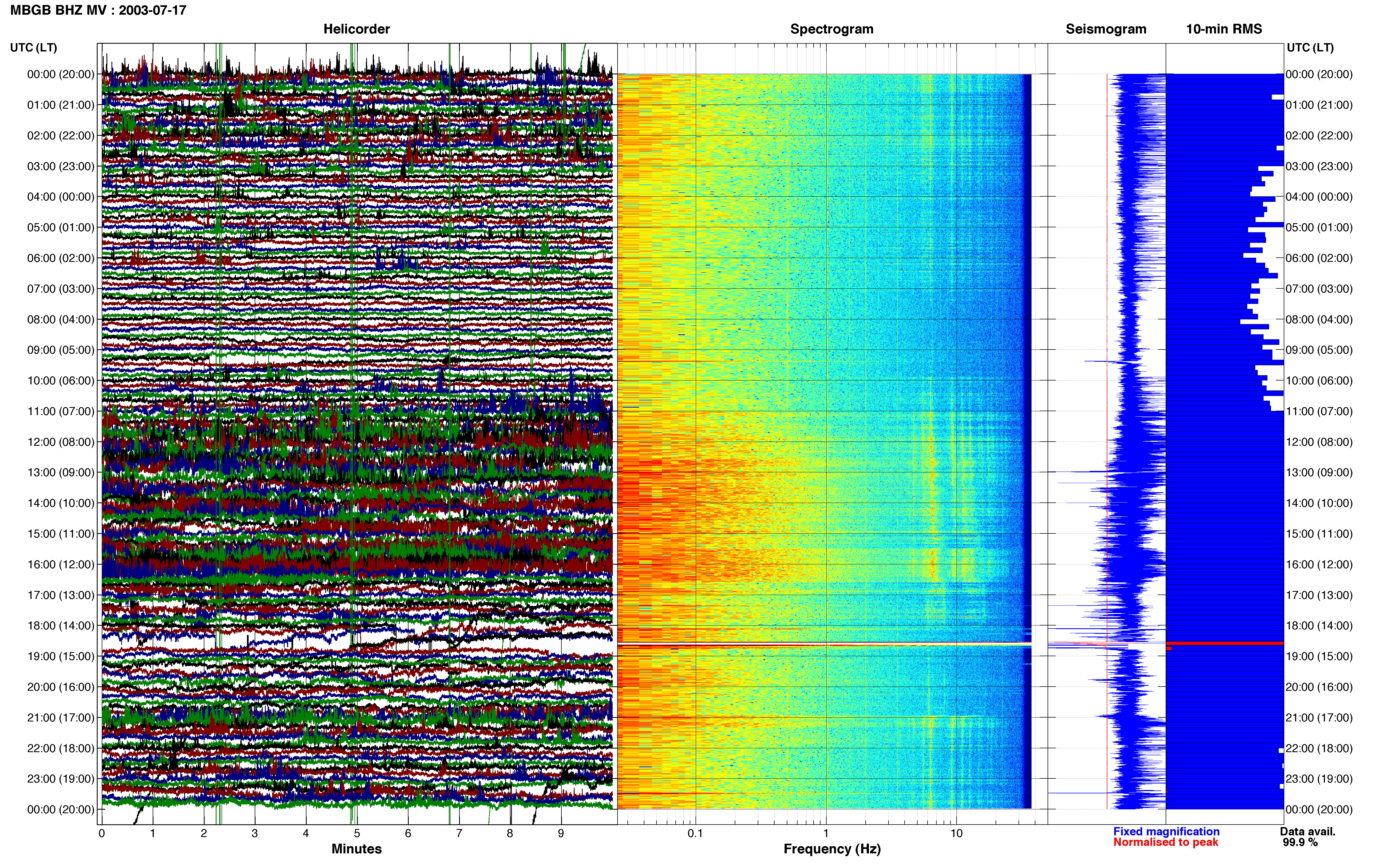Click 13:00 (09:00) on the left time axis
The width and height of the screenshot is (1388, 868).
61,473
